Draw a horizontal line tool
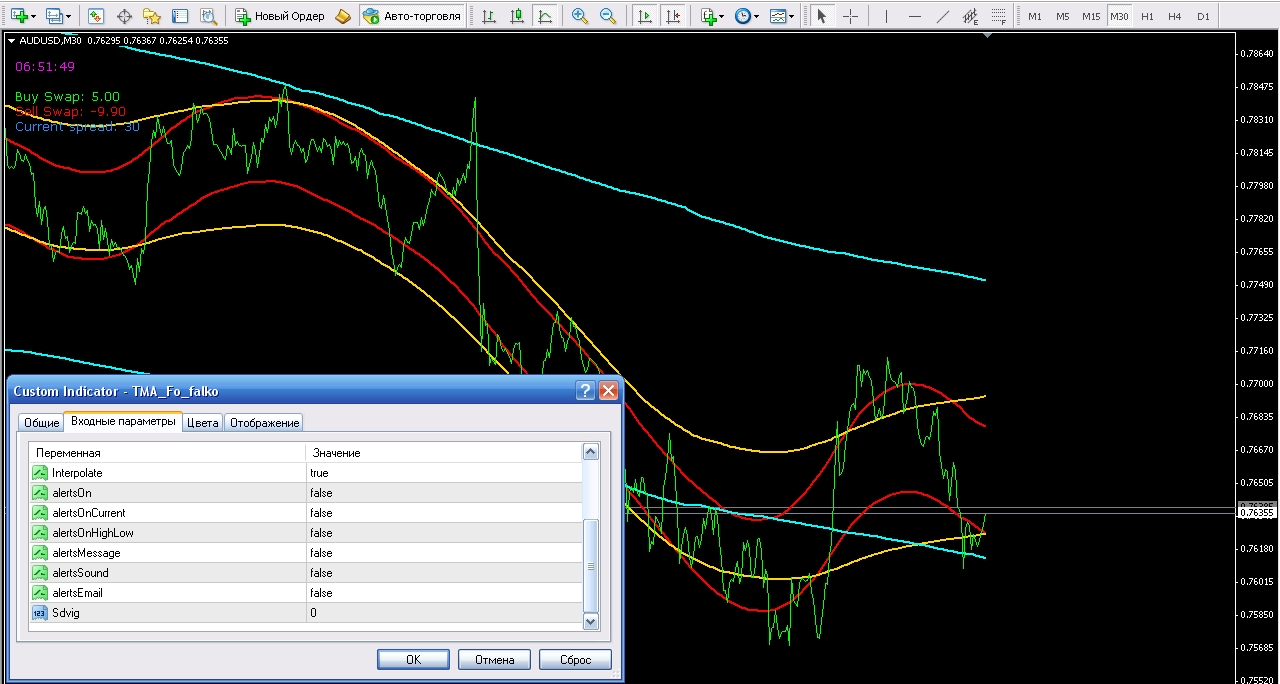The height and width of the screenshot is (684, 1280). tap(914, 16)
